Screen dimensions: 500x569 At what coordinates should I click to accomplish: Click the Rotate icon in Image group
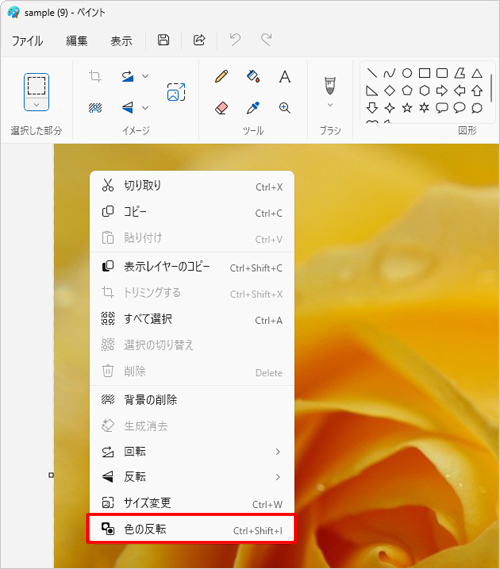click(127, 77)
